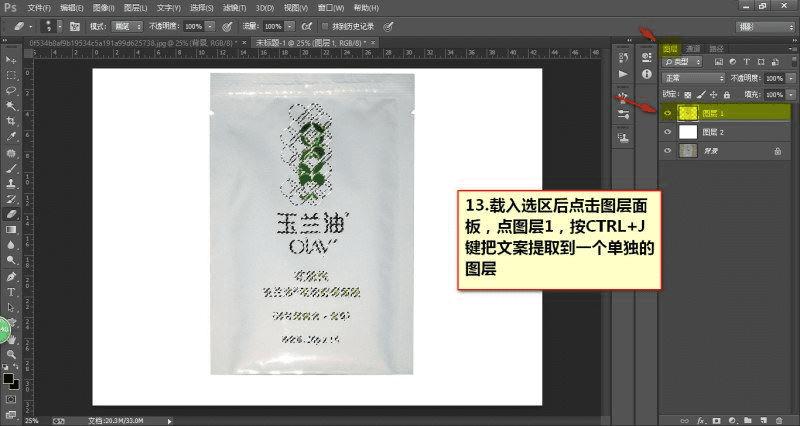Open the Properties panel icon
800x426 pixels.
tap(646, 58)
